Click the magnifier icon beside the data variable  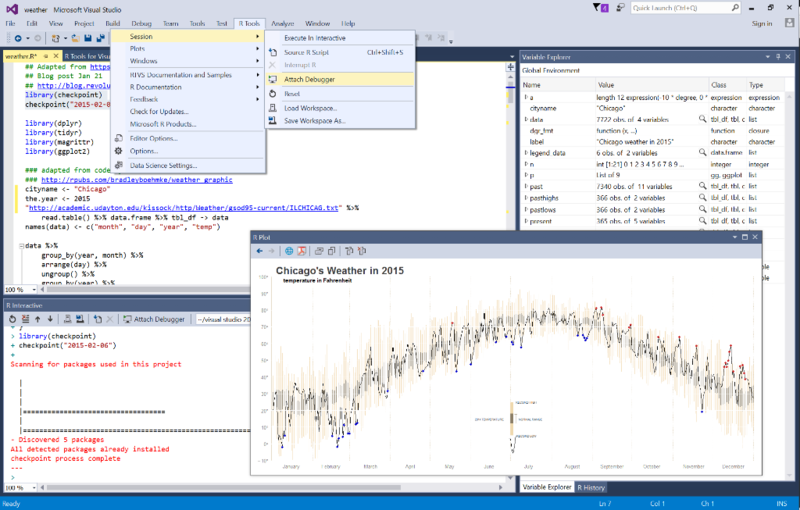point(704,119)
